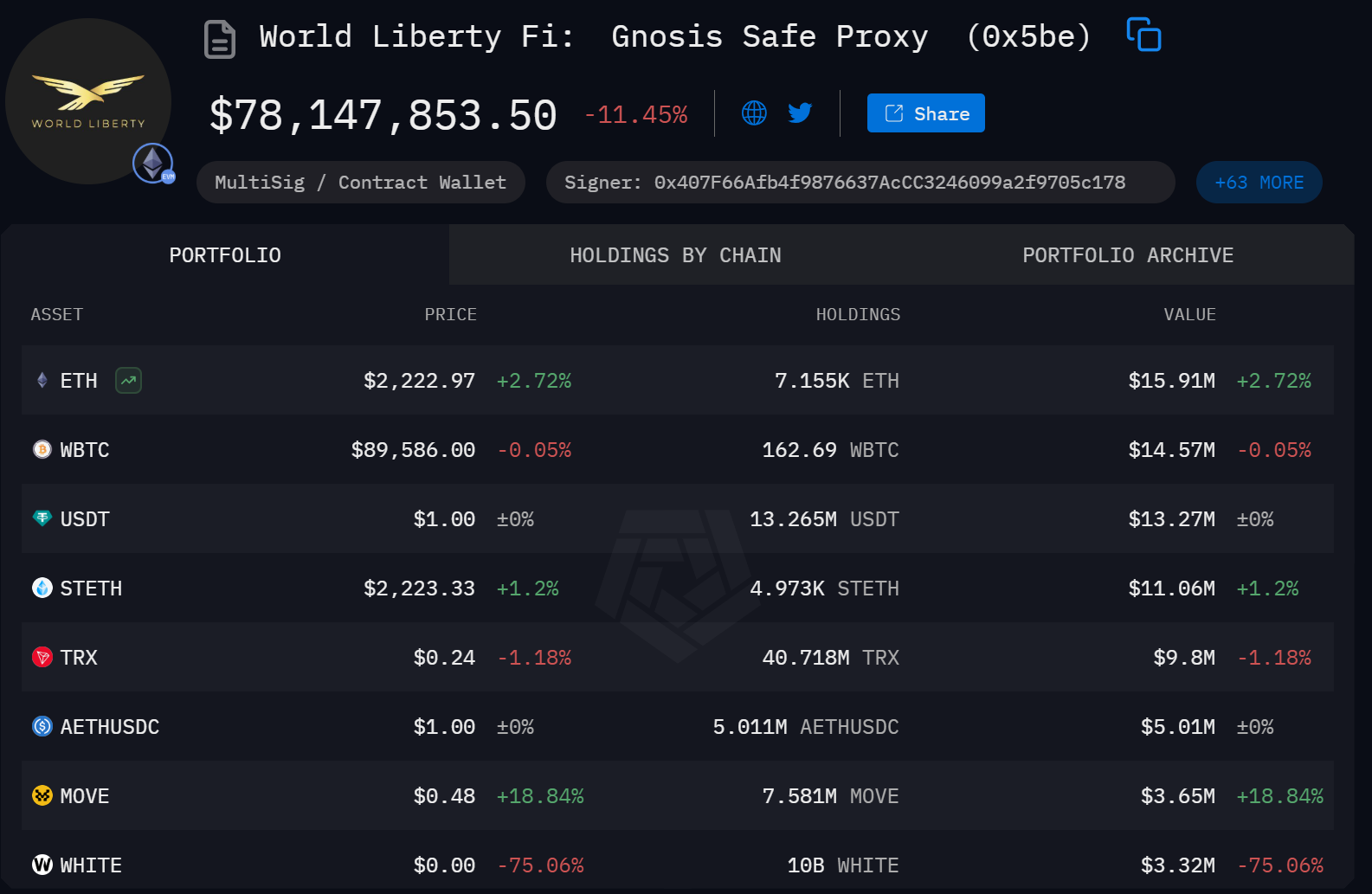Open the website globe icon
The image size is (1372, 894).
click(x=754, y=113)
